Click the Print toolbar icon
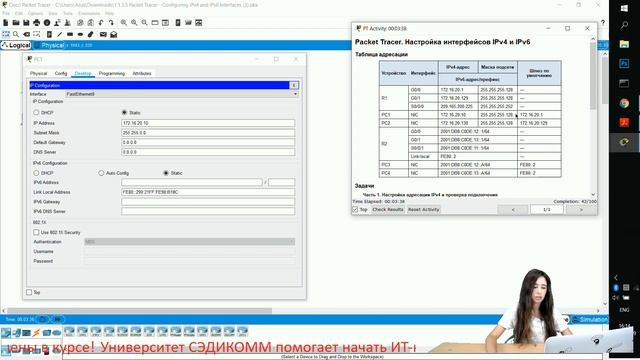The image size is (640, 360). [x=37, y=23]
